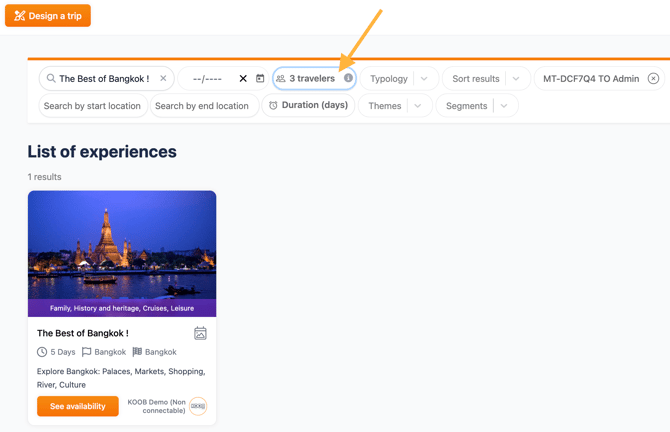Open the Segments dropdown chevron
670x432 pixels.
coord(504,106)
